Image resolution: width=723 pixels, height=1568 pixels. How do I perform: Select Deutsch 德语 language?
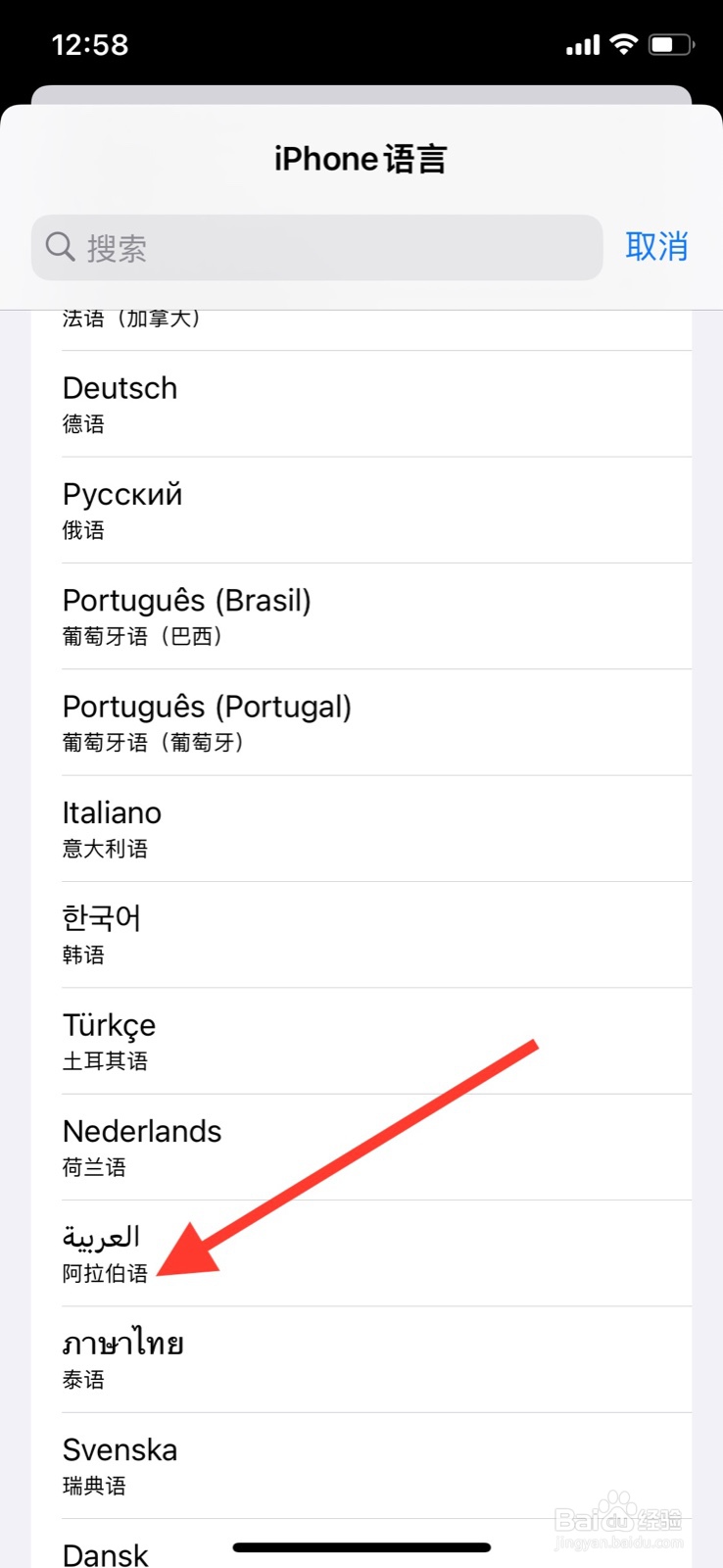pos(361,404)
